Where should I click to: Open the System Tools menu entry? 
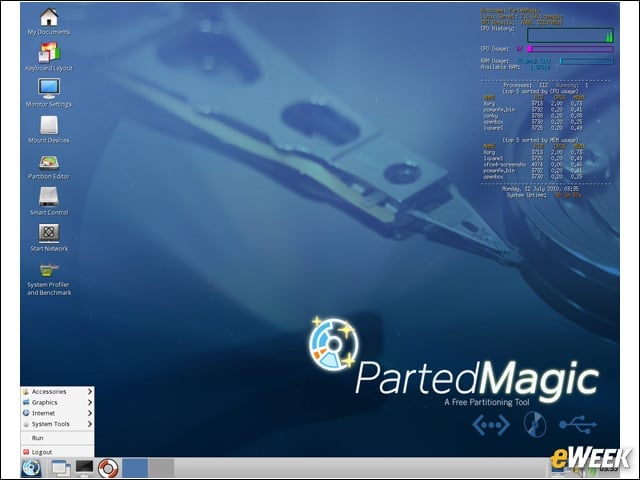click(58, 424)
